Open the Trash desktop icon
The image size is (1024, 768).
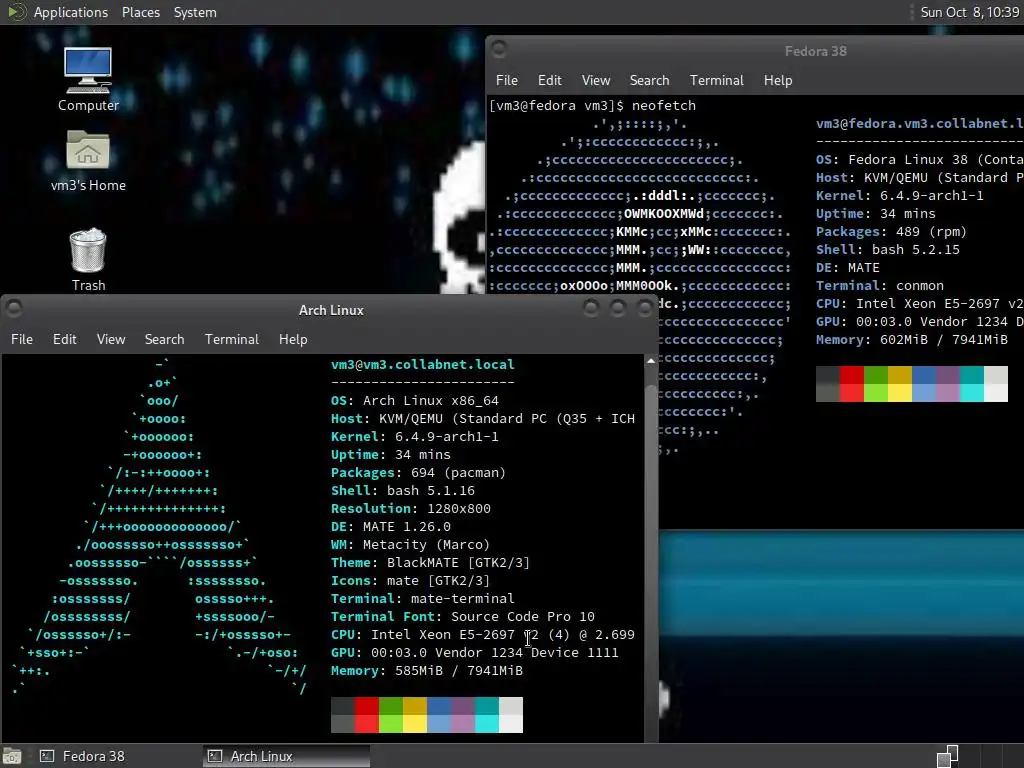88,259
